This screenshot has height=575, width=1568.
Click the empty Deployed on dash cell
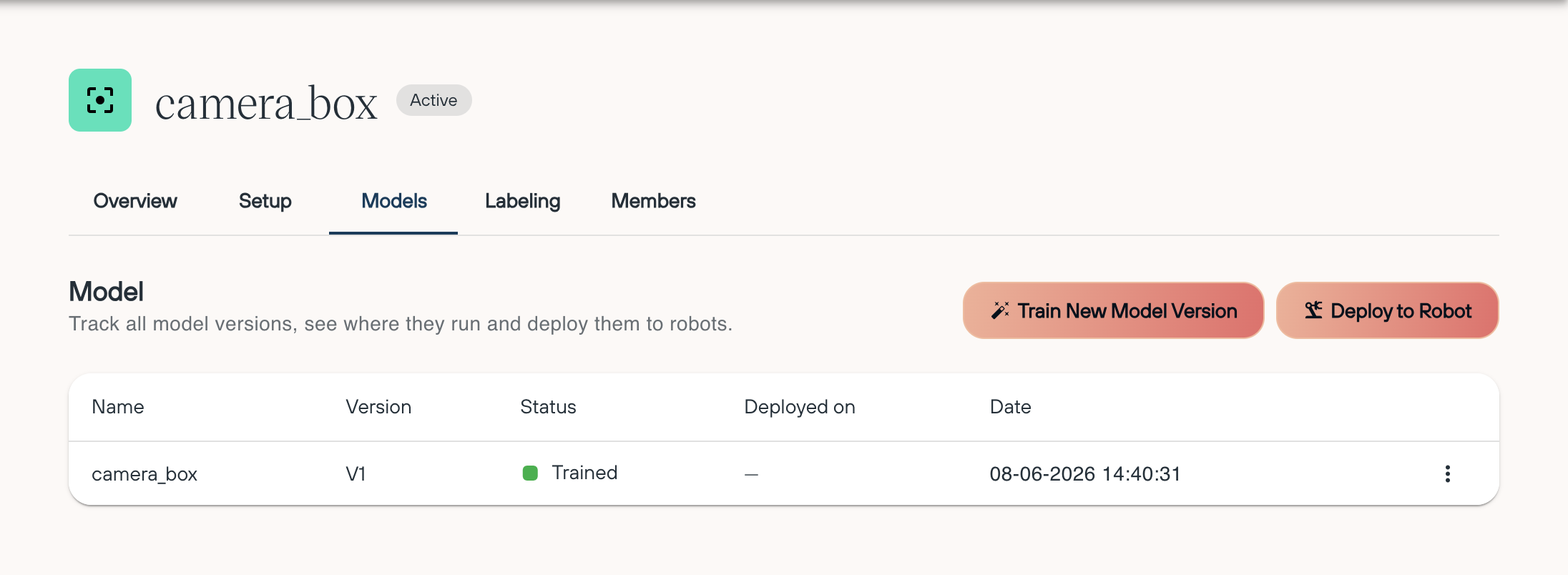click(x=751, y=474)
